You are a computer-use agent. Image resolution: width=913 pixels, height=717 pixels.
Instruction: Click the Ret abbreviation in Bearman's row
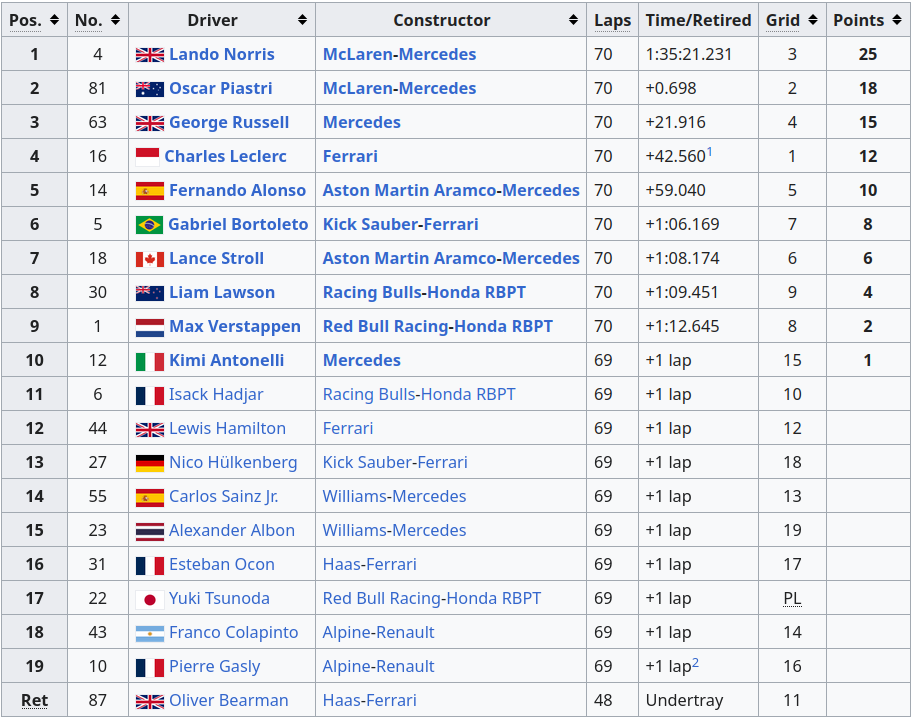click(x=34, y=700)
